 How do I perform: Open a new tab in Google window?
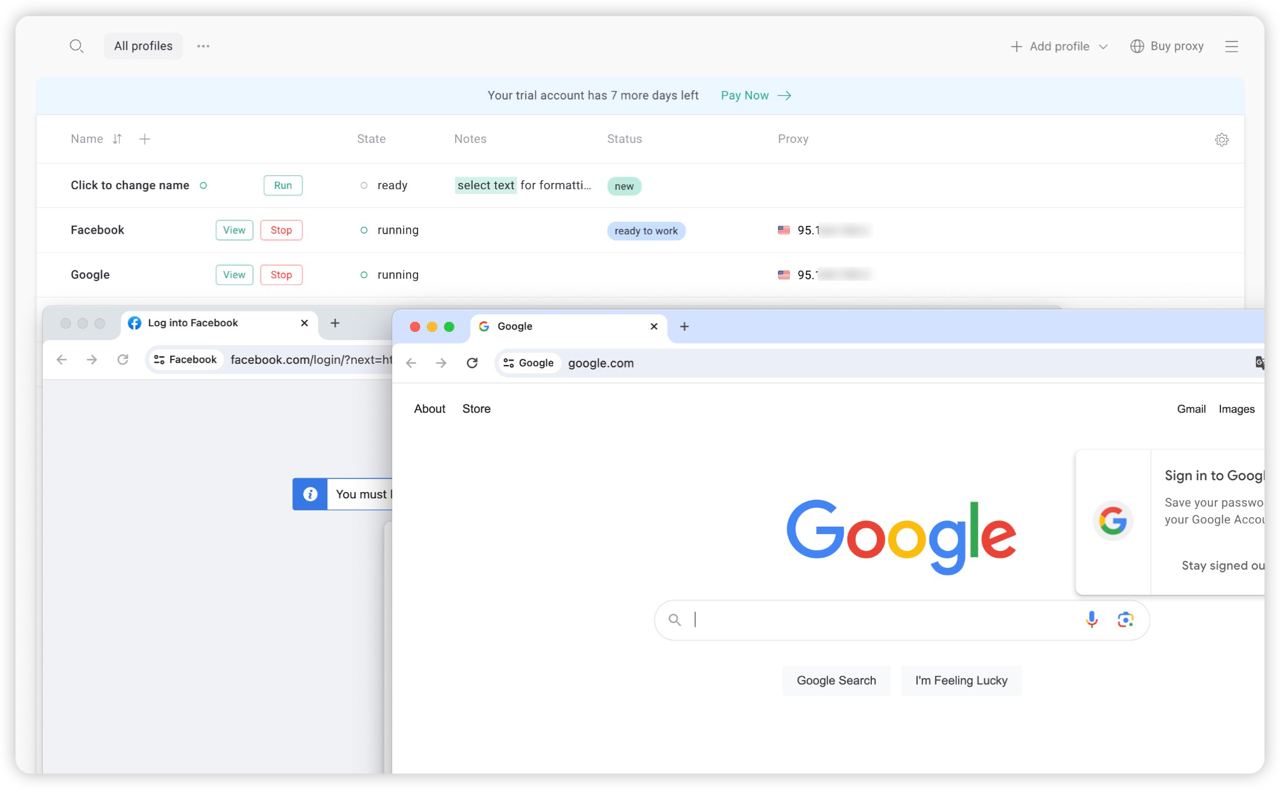684,327
